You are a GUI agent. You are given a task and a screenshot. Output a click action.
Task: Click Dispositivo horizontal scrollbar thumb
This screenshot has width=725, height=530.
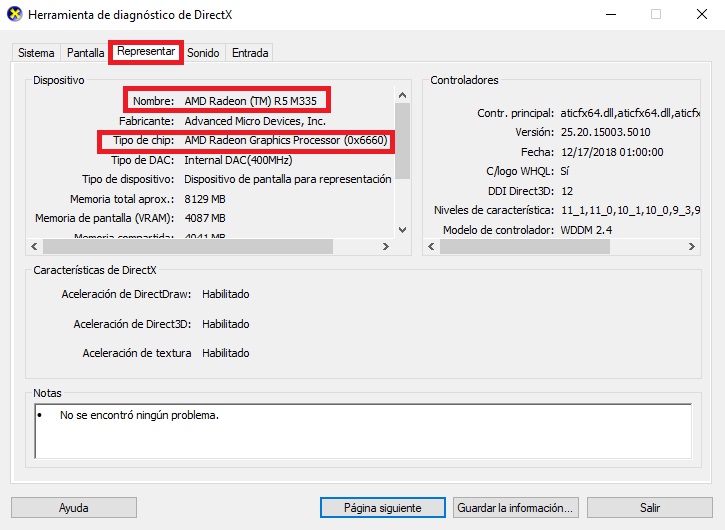[188, 247]
